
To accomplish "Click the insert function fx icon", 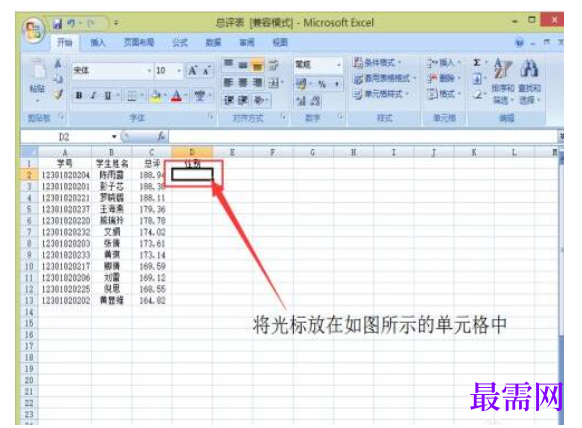I will click(x=161, y=136).
